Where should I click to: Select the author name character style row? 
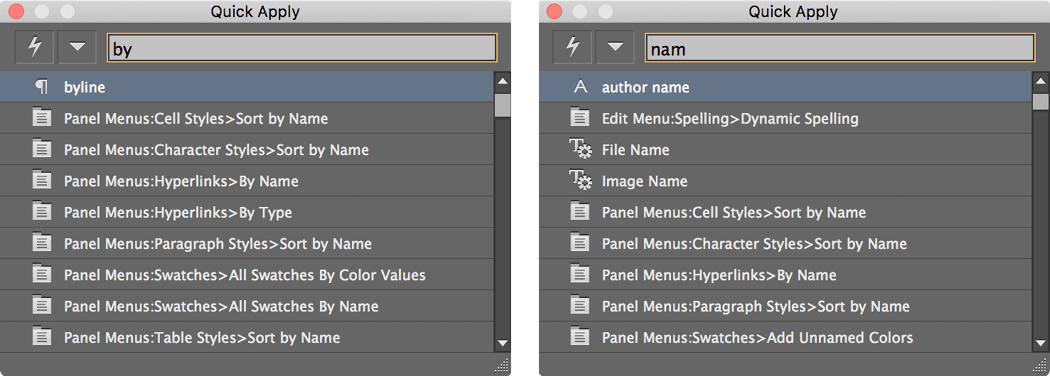(x=785, y=86)
